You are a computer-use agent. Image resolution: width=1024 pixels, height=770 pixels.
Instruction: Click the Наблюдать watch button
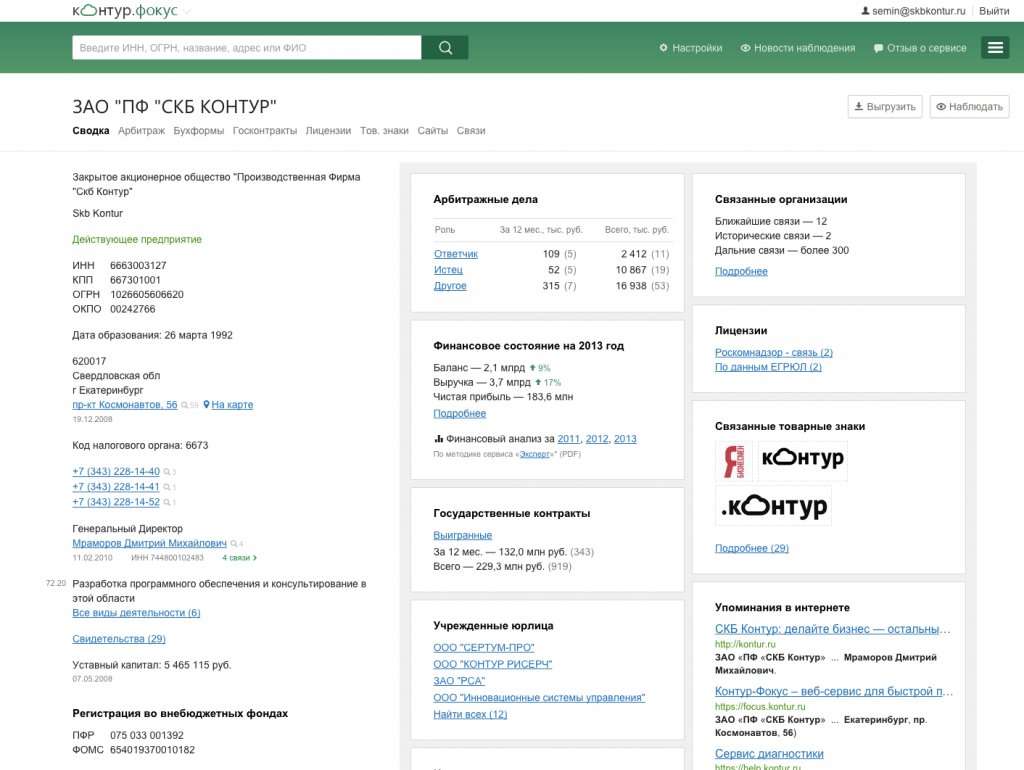tap(969, 106)
